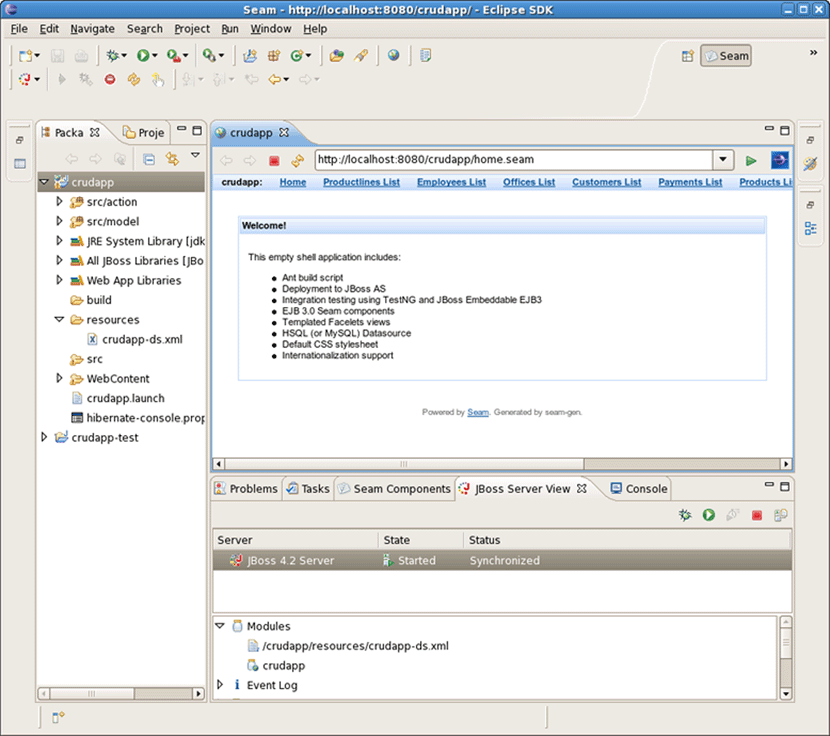Follow the Seam link in footer
This screenshot has width=830, height=736.
478,412
